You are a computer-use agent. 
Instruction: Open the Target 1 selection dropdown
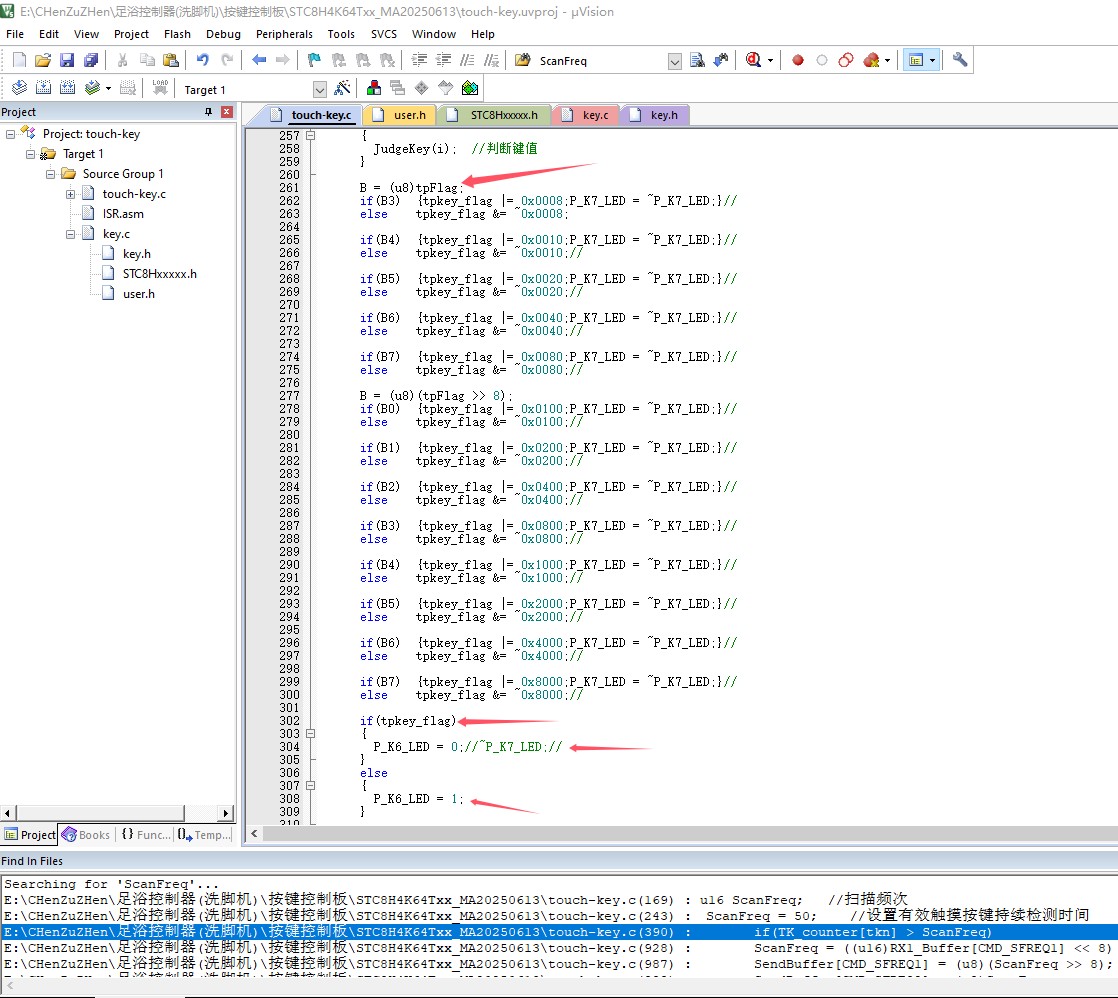pos(320,89)
